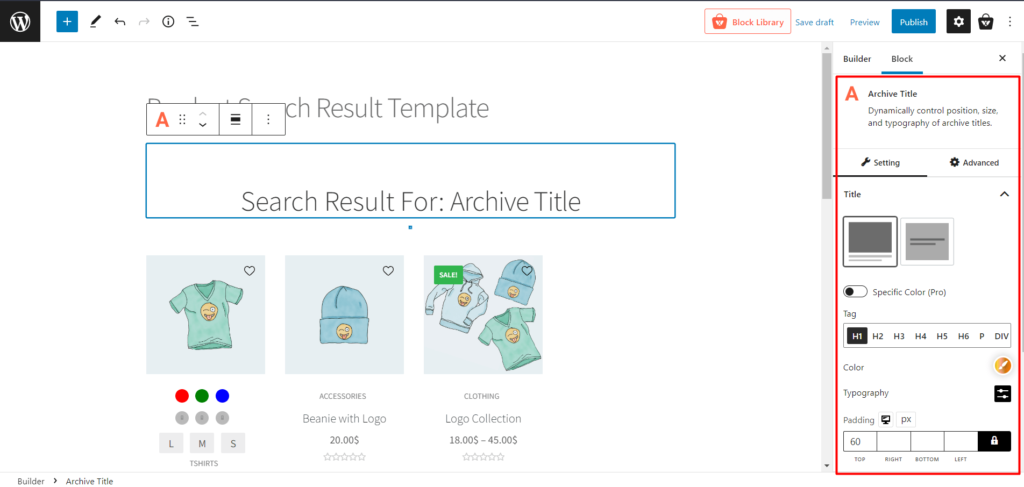Open the document list view icon
The height and width of the screenshot is (487, 1024).
(x=192, y=21)
